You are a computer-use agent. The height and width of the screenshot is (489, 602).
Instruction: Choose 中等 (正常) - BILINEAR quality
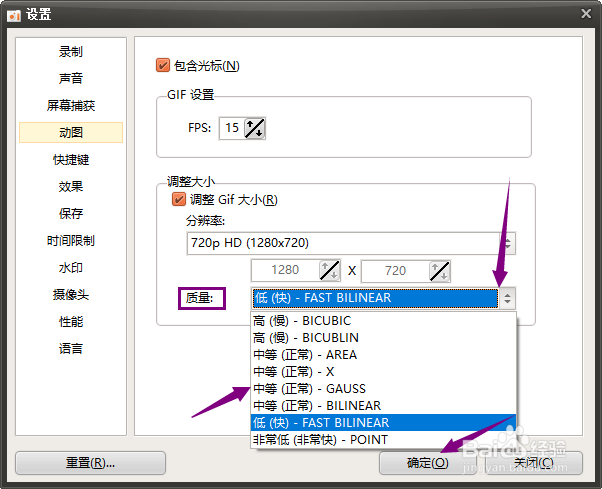tap(383, 406)
